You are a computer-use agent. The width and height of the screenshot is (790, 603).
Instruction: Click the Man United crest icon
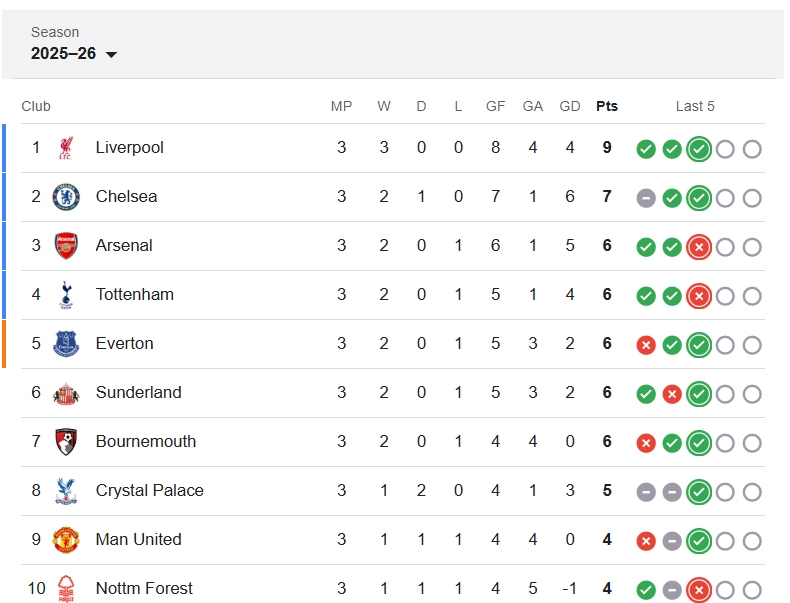click(66, 540)
